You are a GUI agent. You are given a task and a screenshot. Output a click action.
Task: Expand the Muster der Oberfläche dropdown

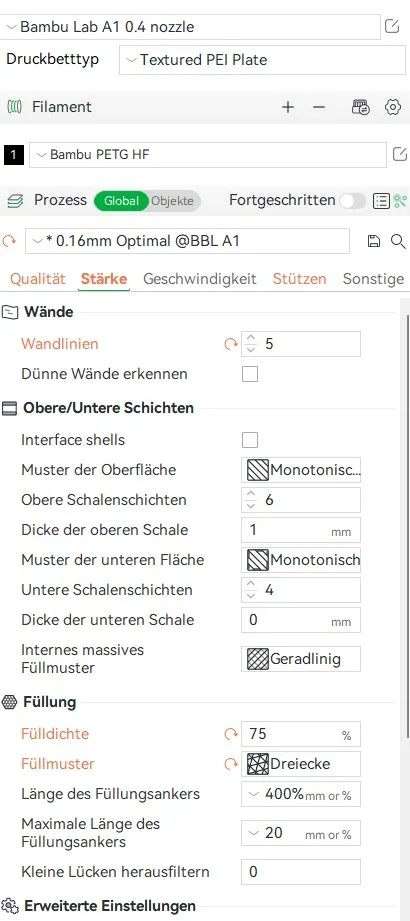point(301,470)
